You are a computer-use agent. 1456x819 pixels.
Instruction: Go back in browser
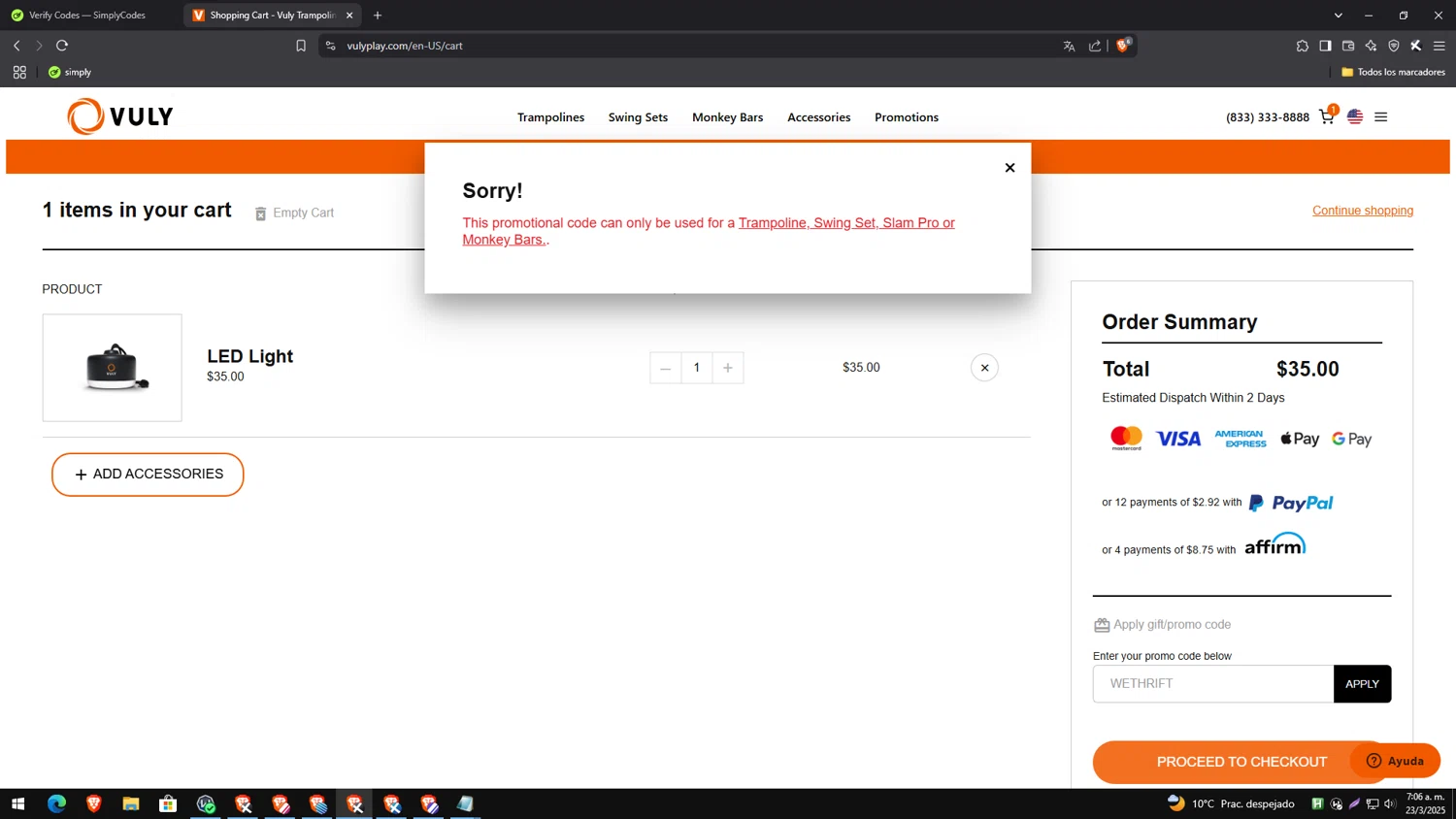[x=17, y=46]
